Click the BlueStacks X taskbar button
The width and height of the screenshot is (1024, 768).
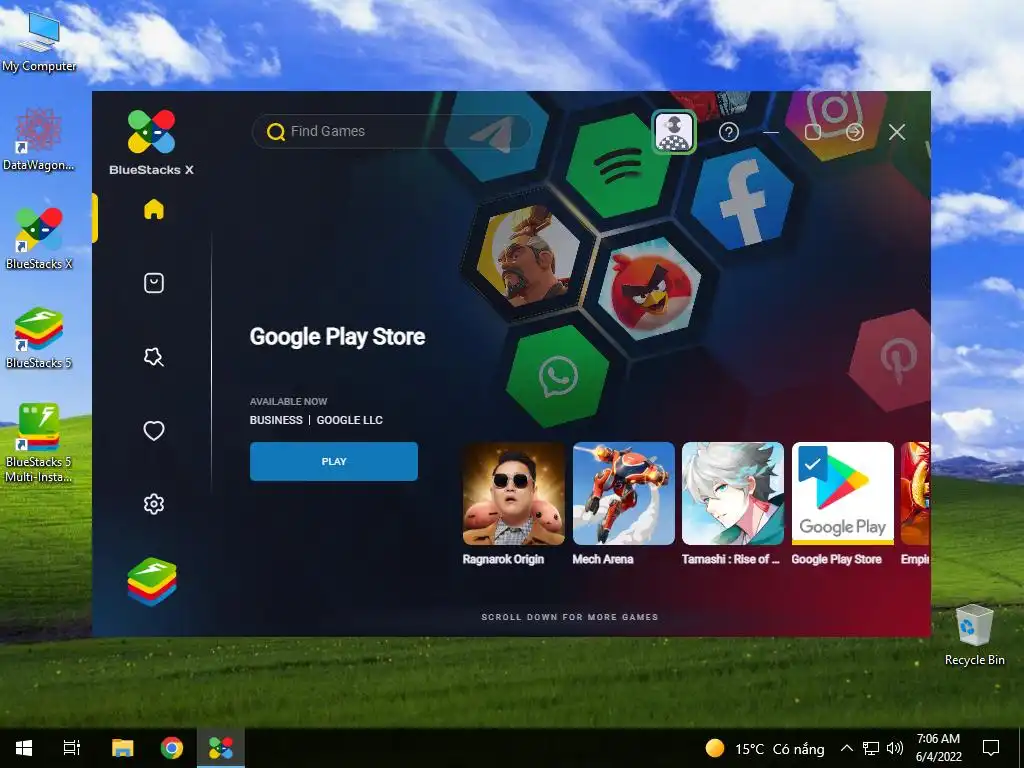[221, 748]
